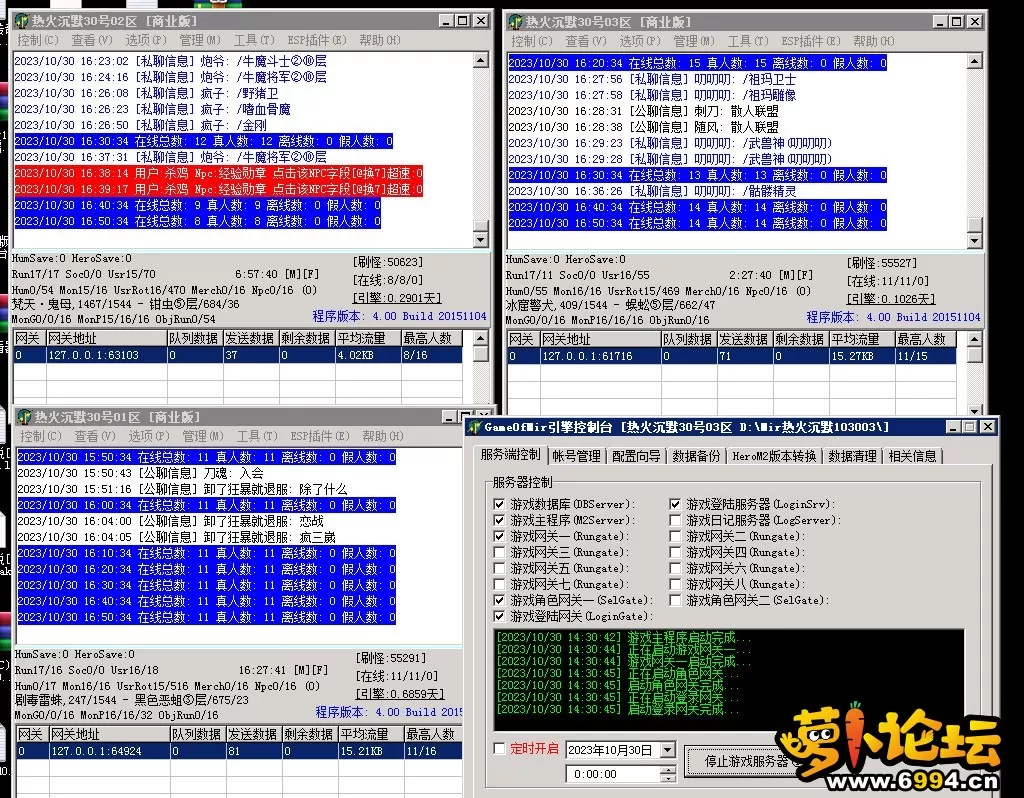Select the 服务端控制 tab
The width and height of the screenshot is (1024, 798).
pyautogui.click(x=511, y=455)
